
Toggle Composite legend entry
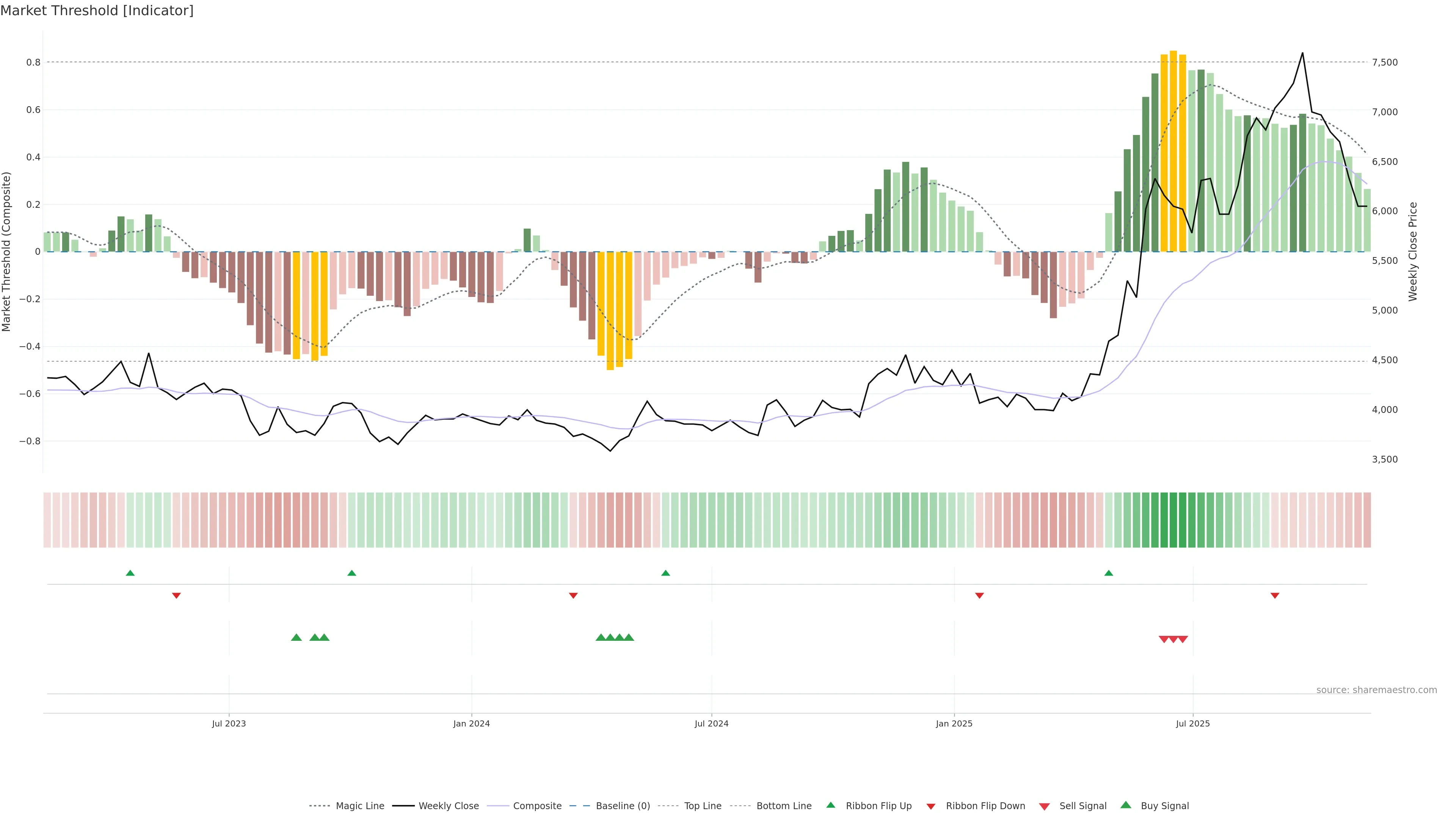coord(537,806)
